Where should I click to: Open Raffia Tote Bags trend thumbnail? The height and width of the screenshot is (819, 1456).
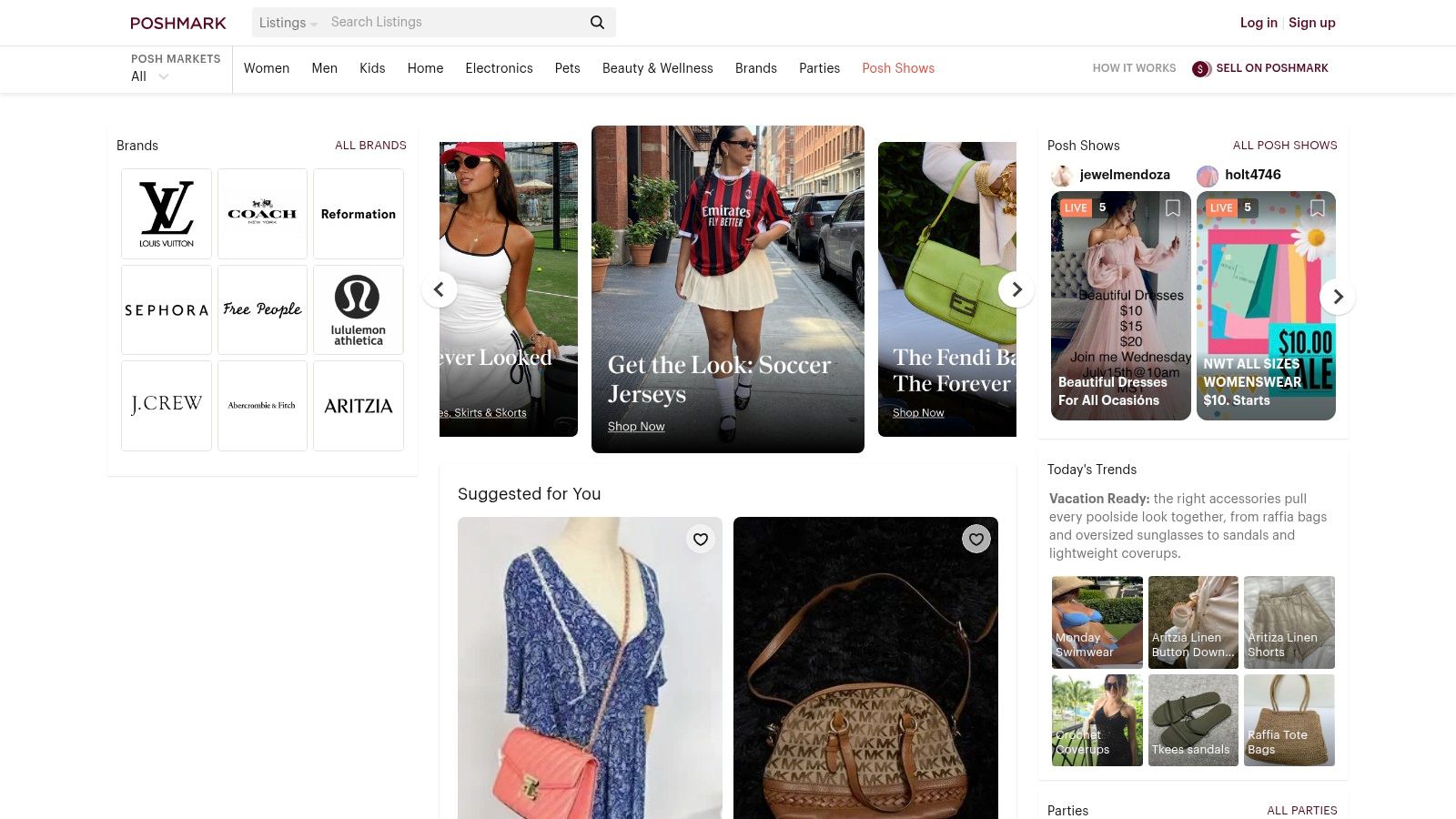[1289, 720]
